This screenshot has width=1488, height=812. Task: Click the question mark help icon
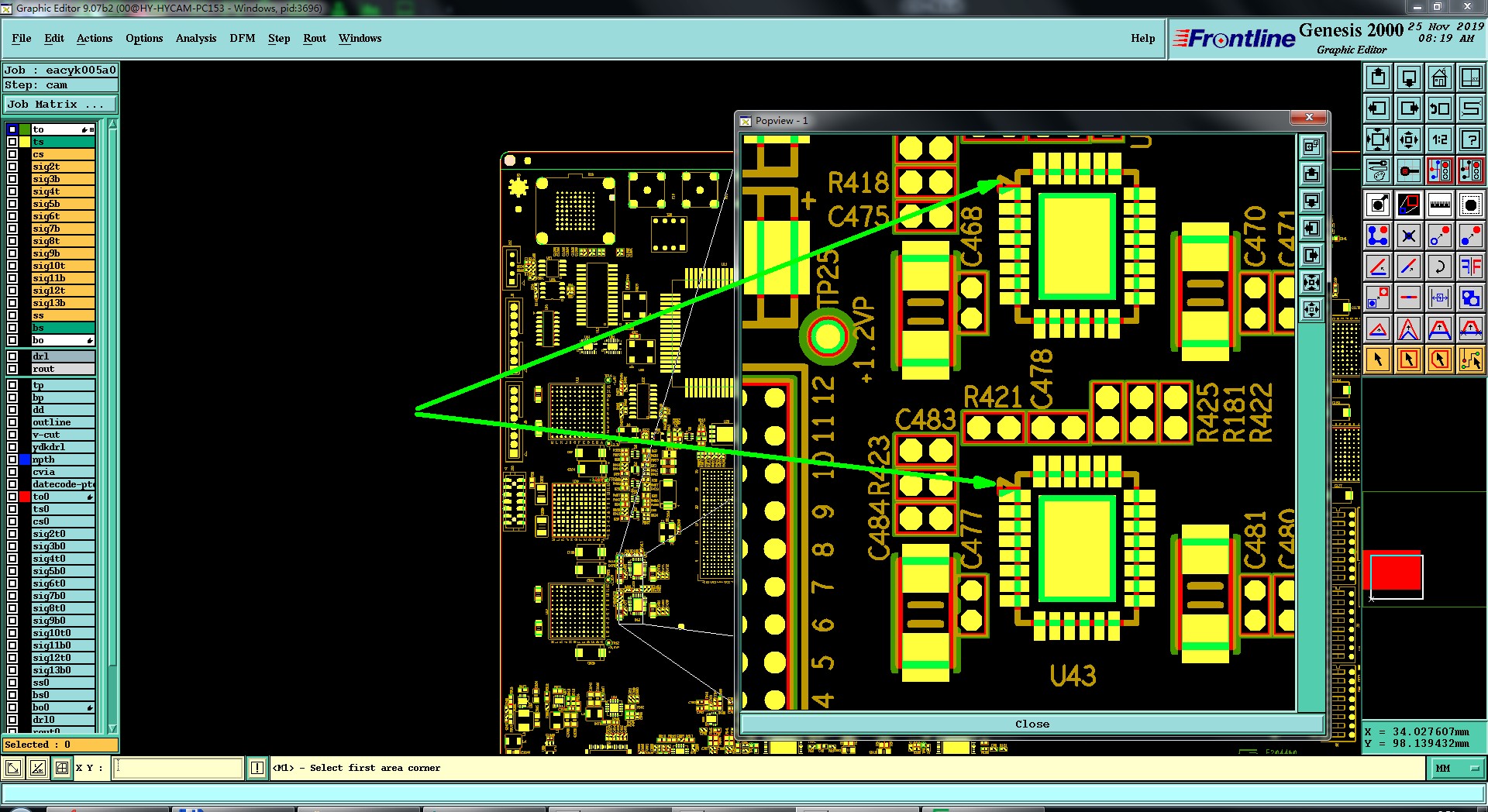[x=1471, y=139]
